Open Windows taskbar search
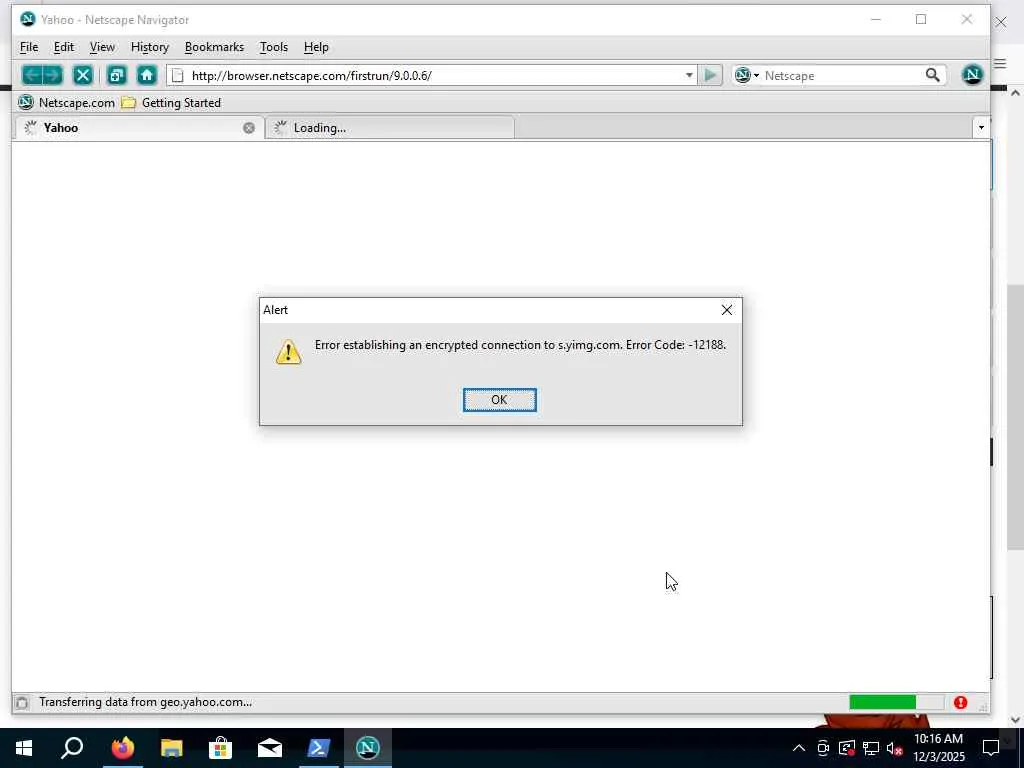 coord(72,748)
